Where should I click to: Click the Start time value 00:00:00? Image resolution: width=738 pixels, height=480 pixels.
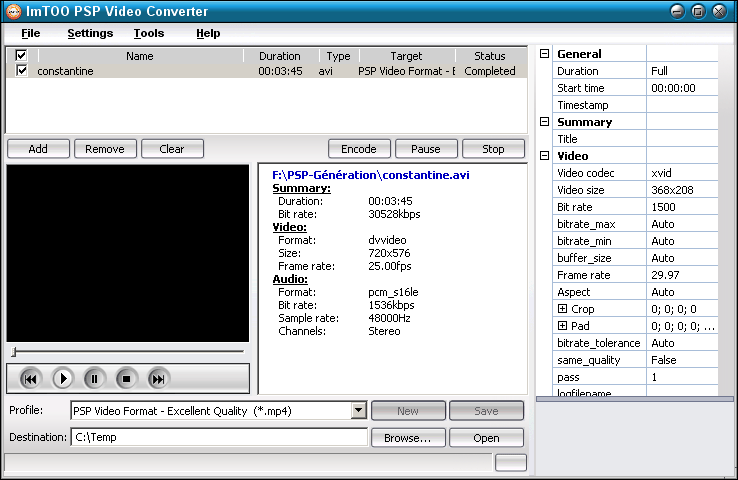point(682,88)
